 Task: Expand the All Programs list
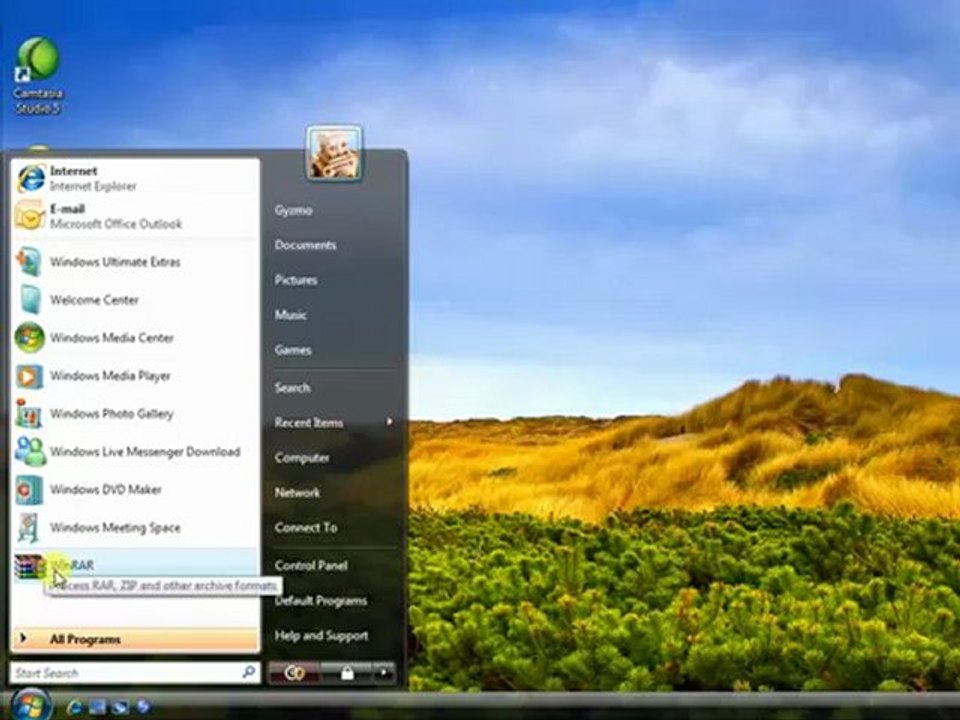(x=135, y=639)
